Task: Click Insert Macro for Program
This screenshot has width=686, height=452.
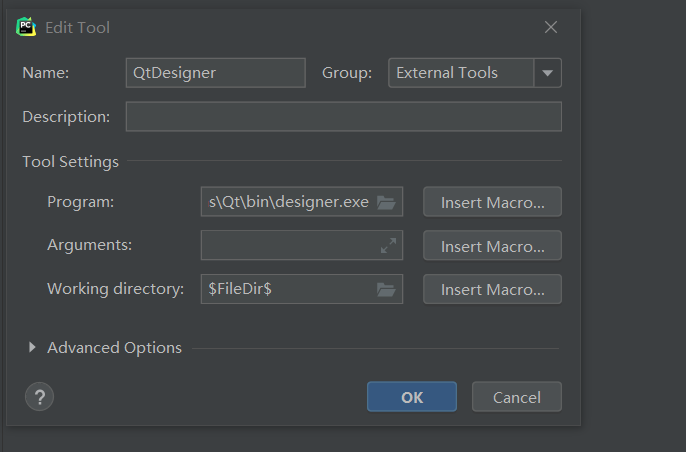Action: [492, 202]
